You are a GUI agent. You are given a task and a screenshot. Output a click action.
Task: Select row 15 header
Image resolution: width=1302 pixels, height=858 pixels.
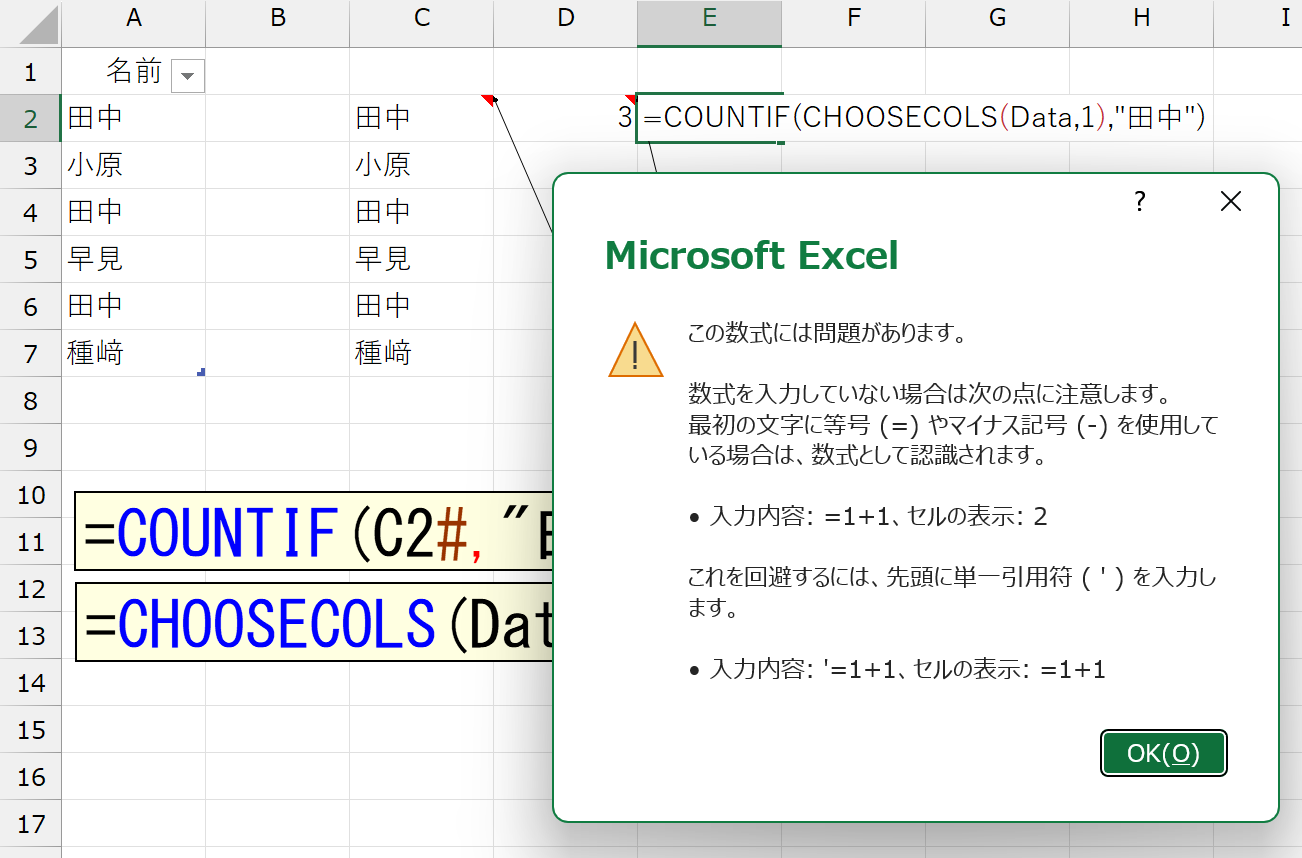click(x=30, y=729)
